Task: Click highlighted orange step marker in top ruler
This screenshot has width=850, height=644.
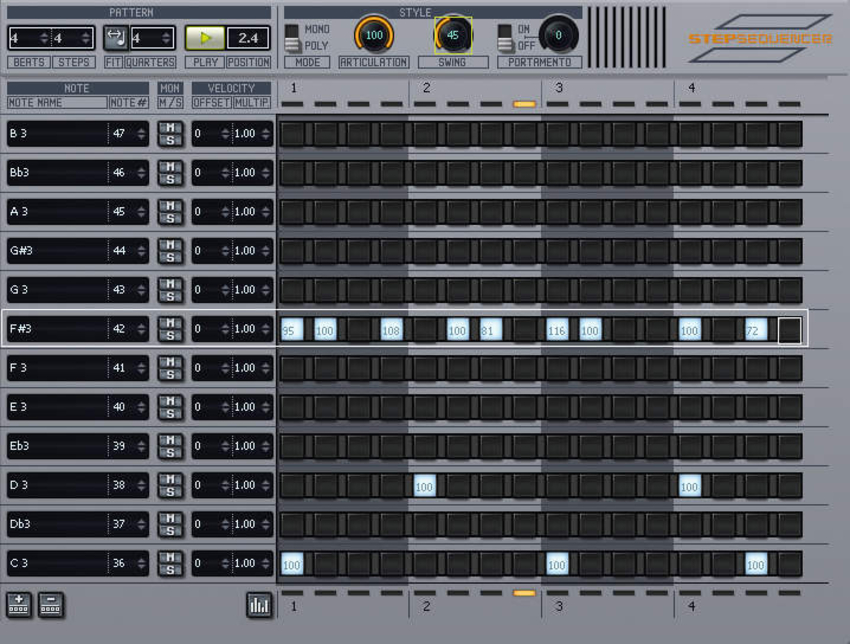Action: pyautogui.click(x=524, y=104)
